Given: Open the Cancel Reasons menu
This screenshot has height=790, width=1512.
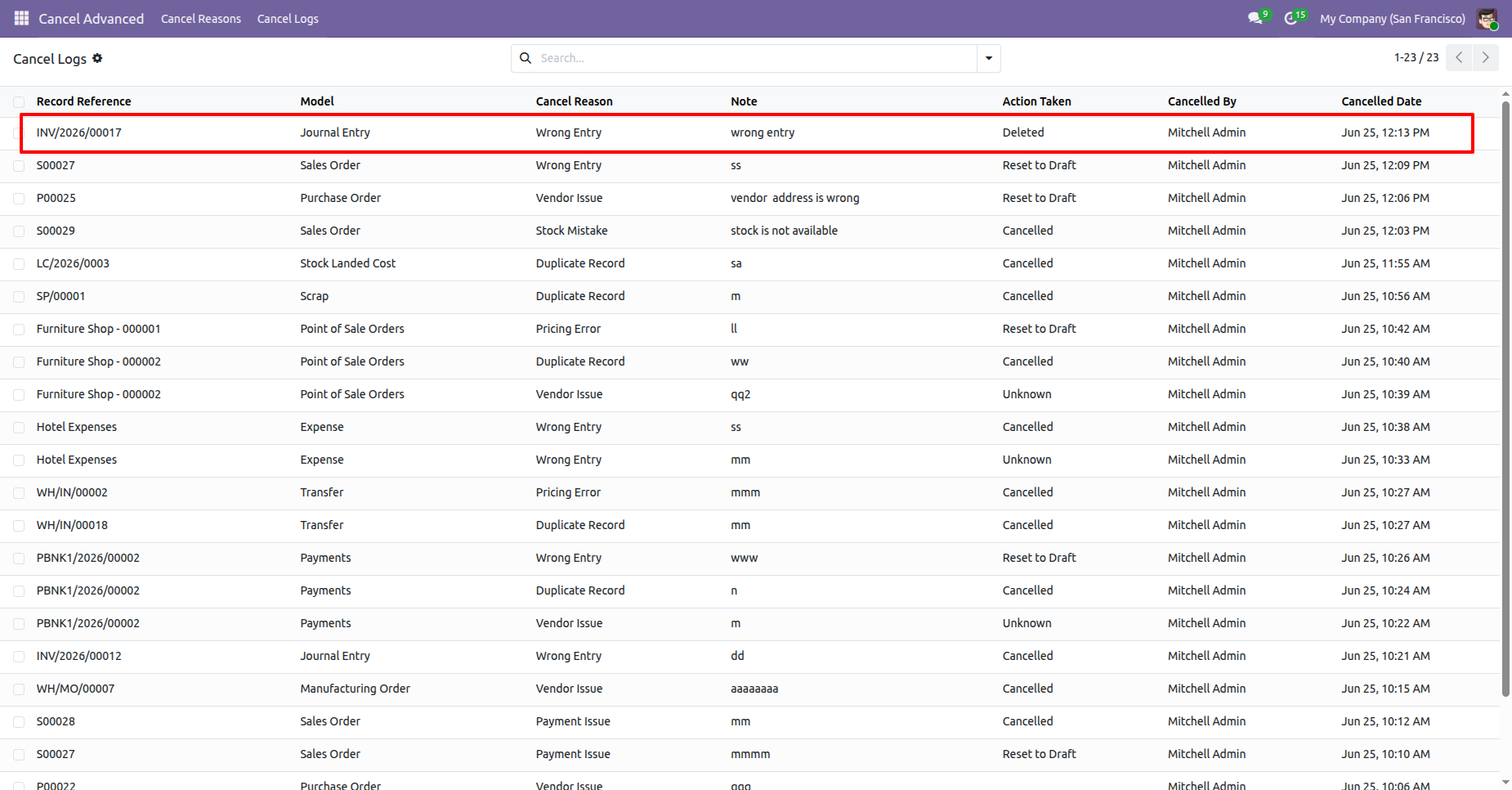Looking at the screenshot, I should (201, 18).
